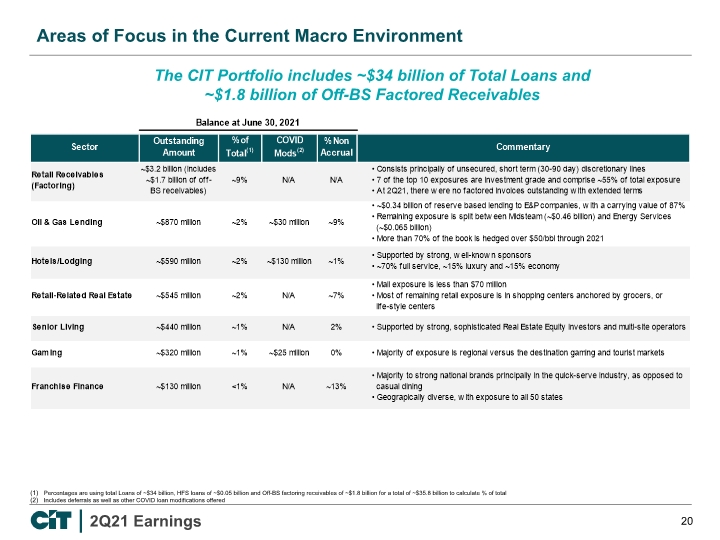Viewport: 720px width, 540px height.
Task: Click the 'Commentary' column header
Action: [x=523, y=147]
